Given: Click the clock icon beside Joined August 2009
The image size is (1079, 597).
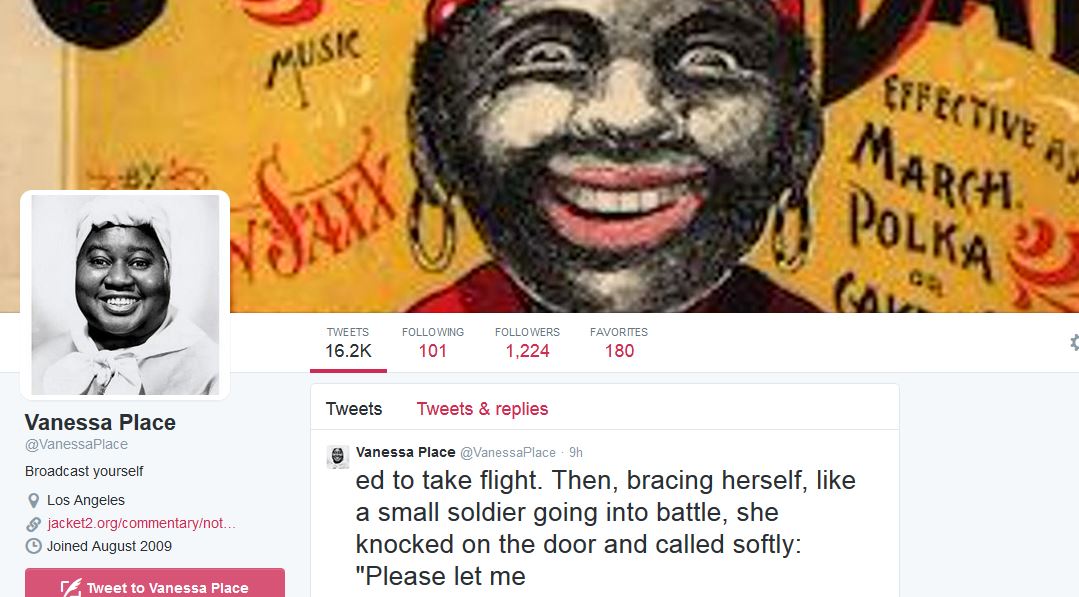Looking at the screenshot, I should [x=33, y=546].
